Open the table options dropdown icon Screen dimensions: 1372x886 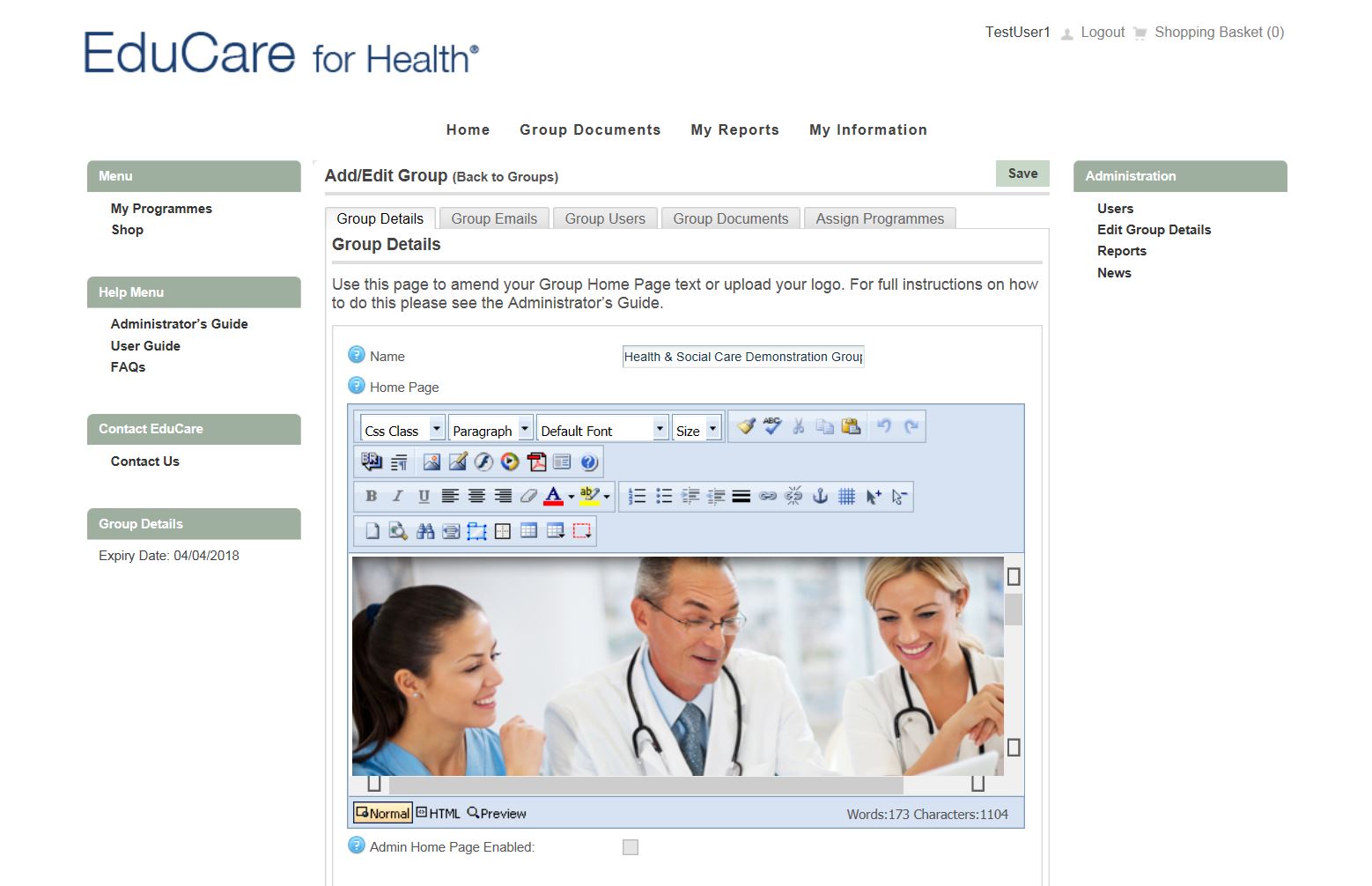coord(556,530)
